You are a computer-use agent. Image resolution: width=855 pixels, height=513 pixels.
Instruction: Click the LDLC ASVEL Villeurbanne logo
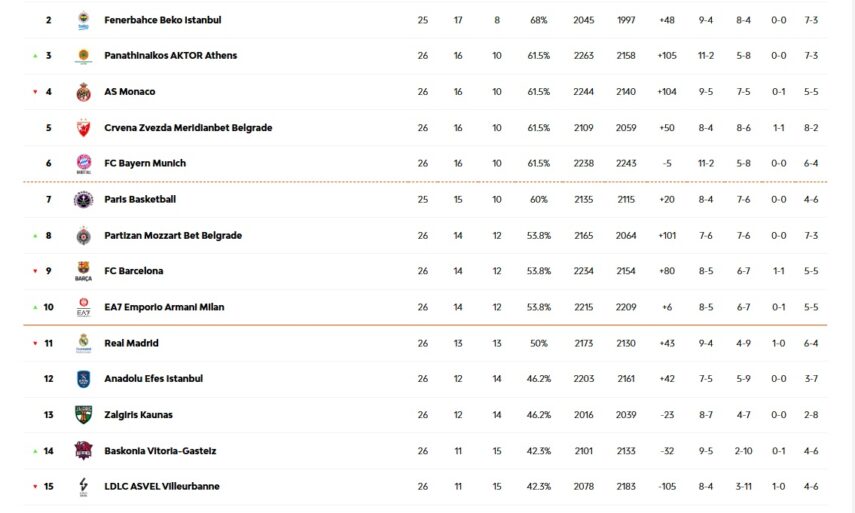(84, 487)
